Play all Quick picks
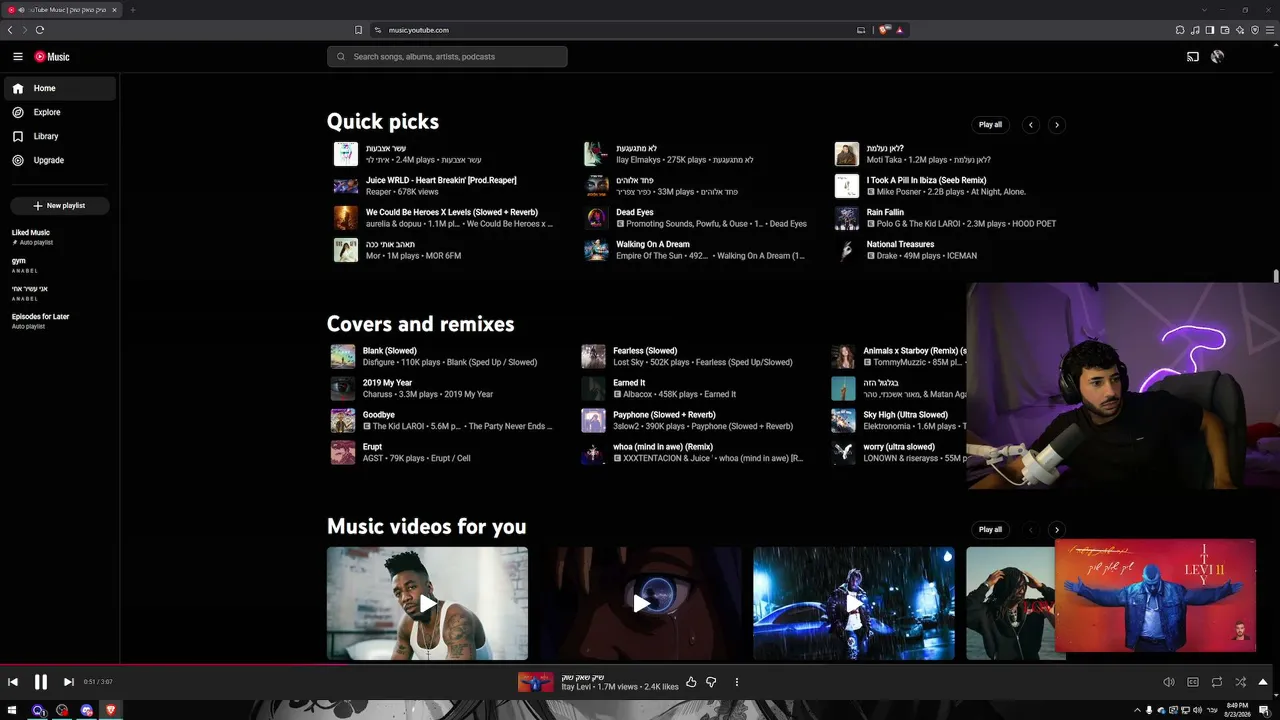The width and height of the screenshot is (1280, 720). point(990,125)
